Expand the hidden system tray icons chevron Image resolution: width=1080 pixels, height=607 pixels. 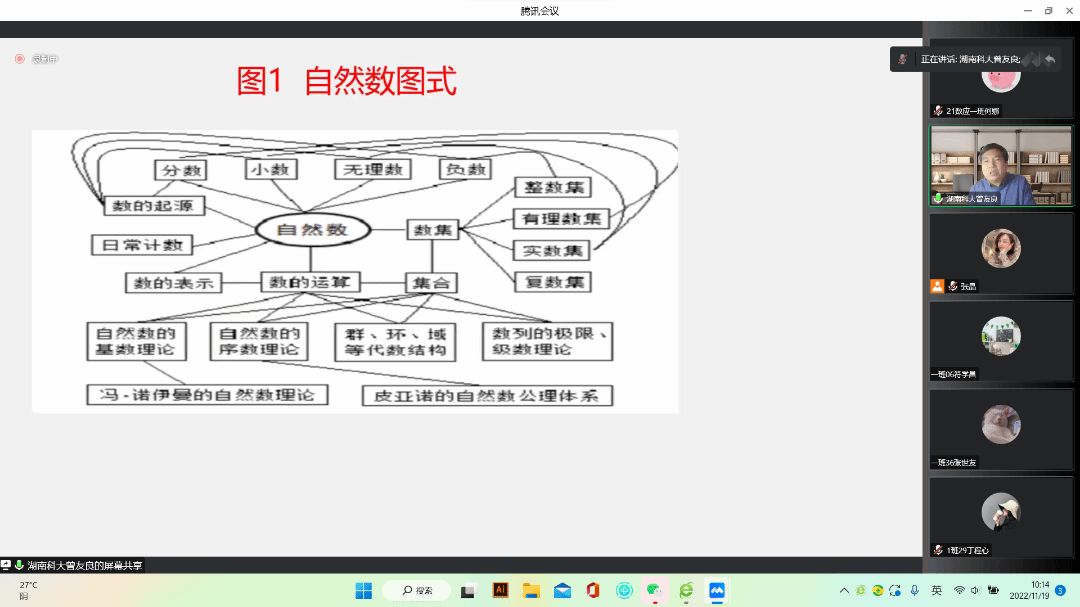pyautogui.click(x=844, y=591)
